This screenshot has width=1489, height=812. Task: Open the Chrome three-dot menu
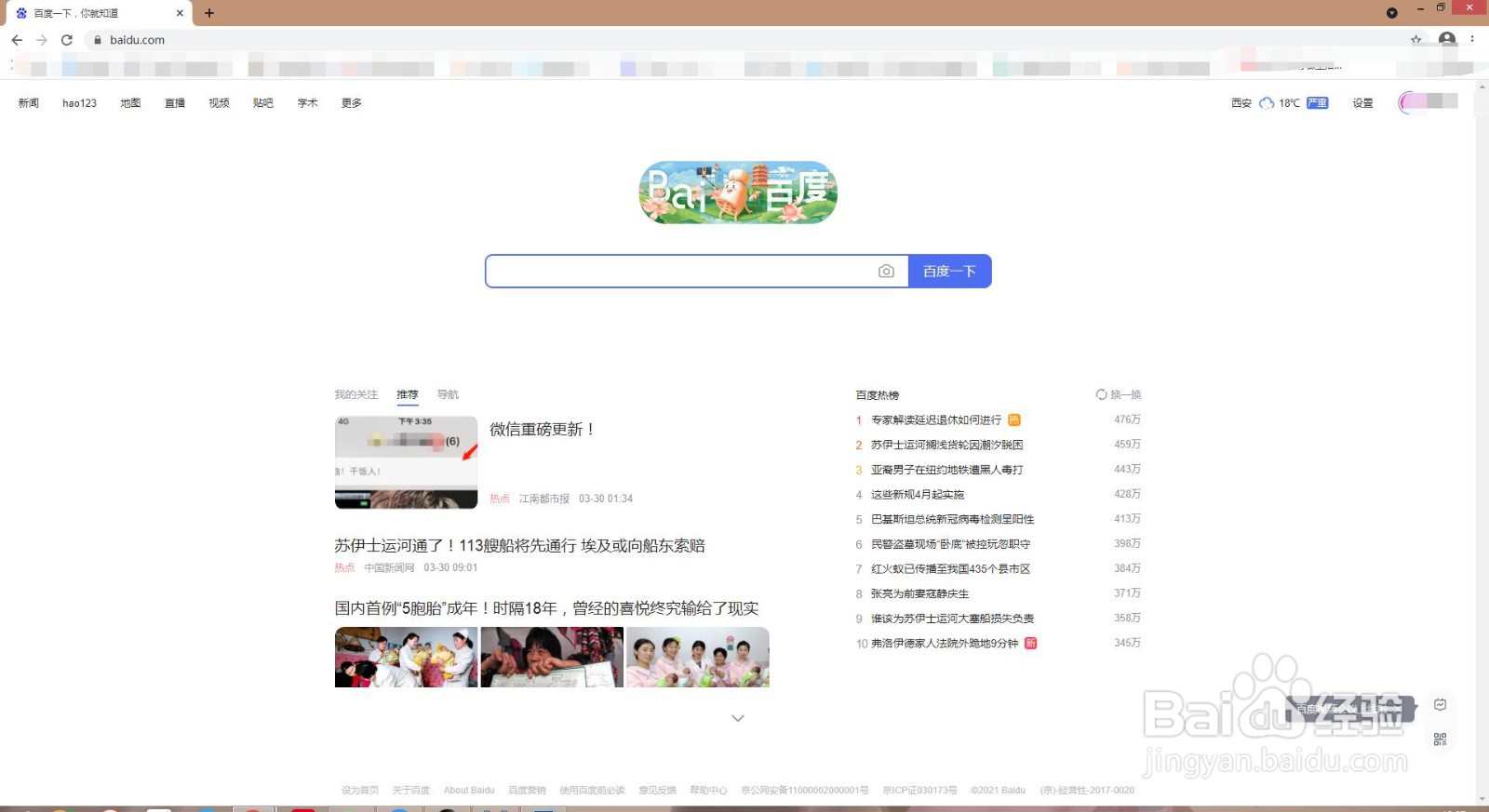1472,39
